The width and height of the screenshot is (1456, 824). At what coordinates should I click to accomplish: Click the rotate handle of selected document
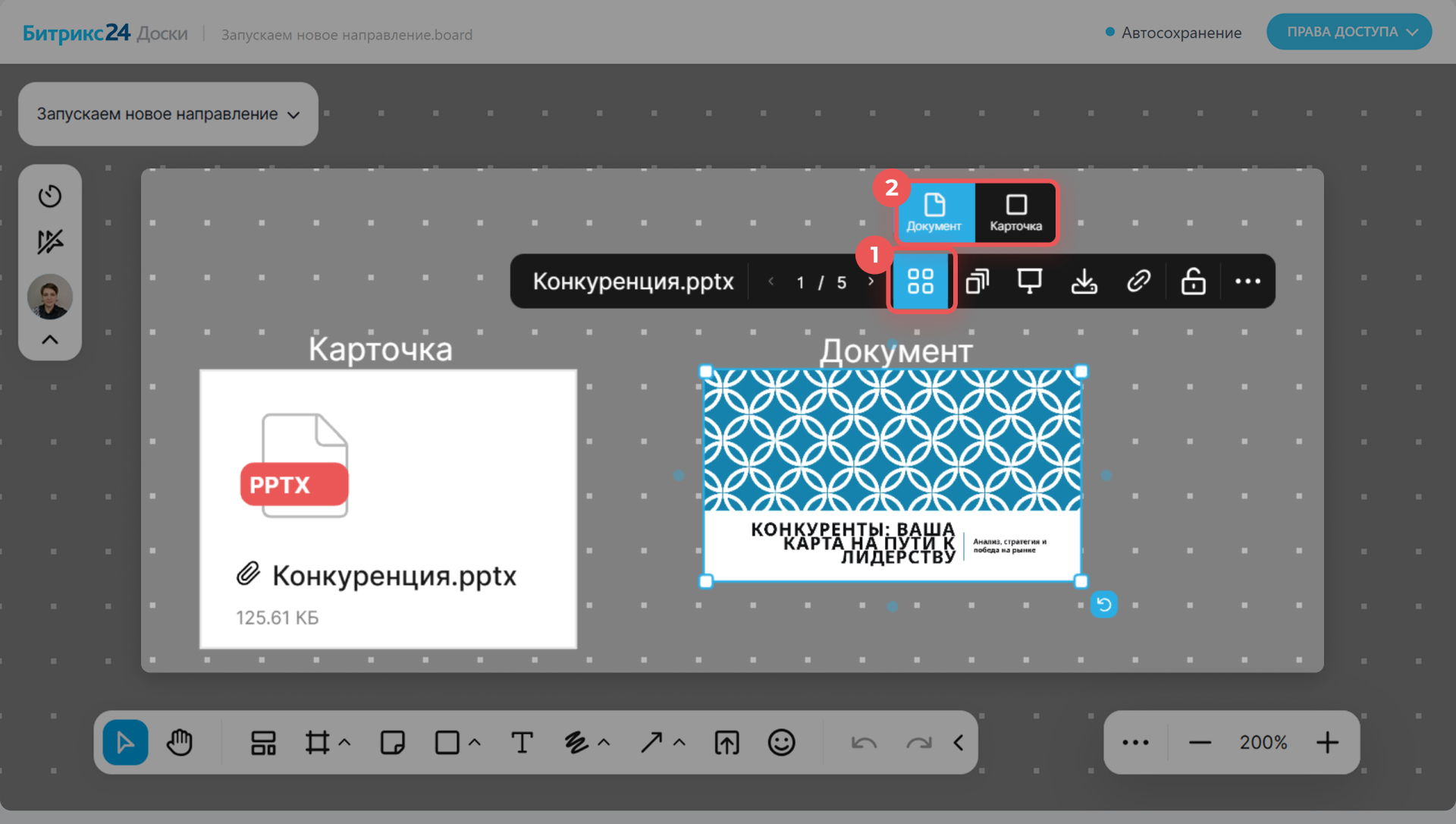[1104, 605]
